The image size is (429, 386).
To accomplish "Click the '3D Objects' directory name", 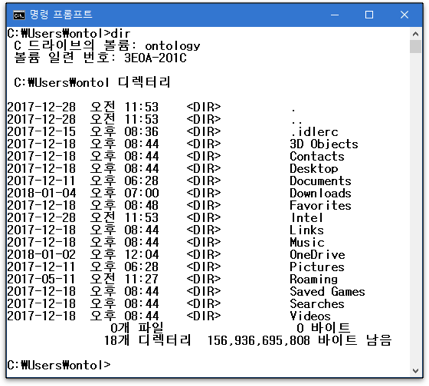I will 324,144.
